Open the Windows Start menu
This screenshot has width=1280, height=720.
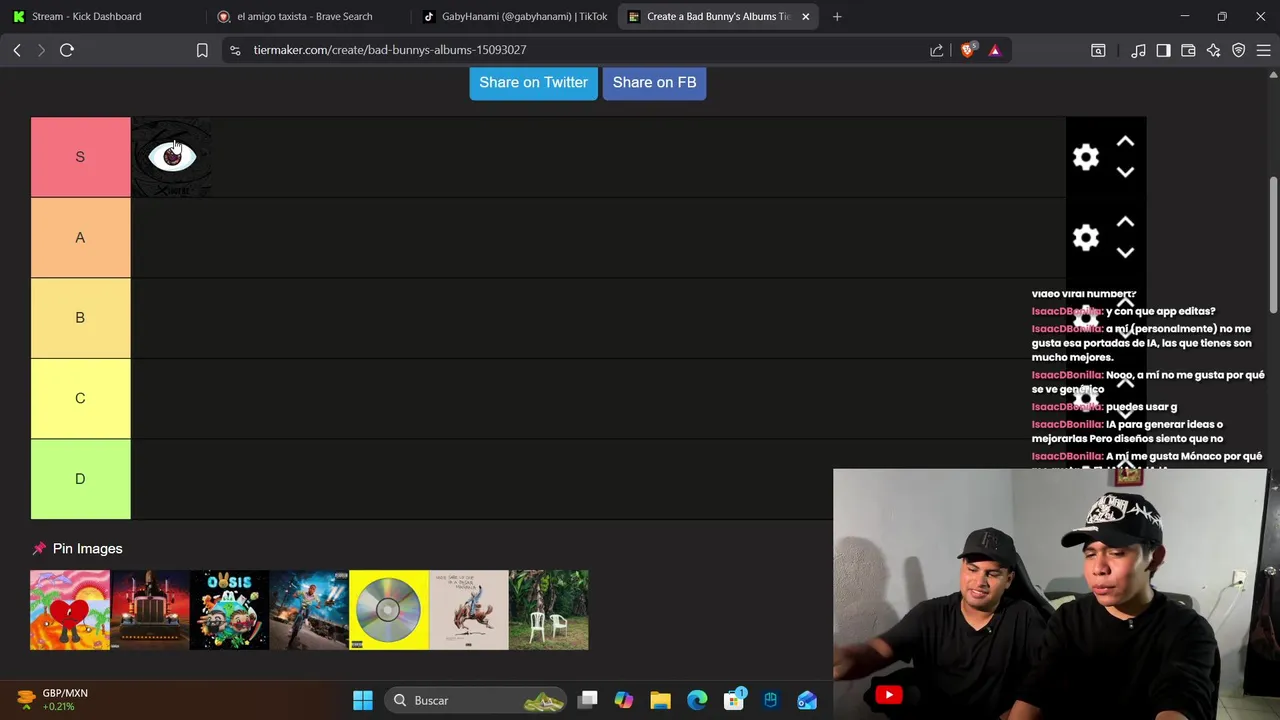point(363,700)
